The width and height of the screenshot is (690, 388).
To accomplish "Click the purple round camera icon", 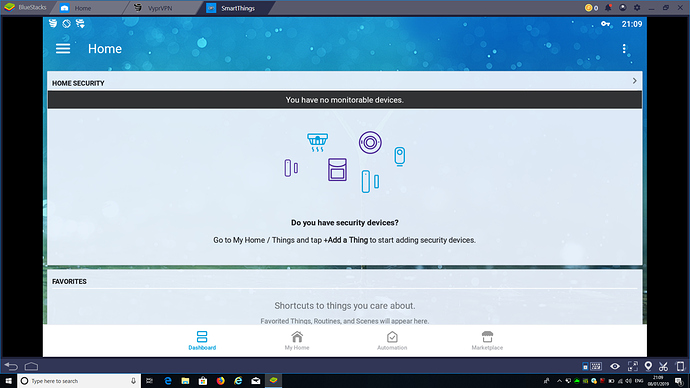I will pos(370,143).
